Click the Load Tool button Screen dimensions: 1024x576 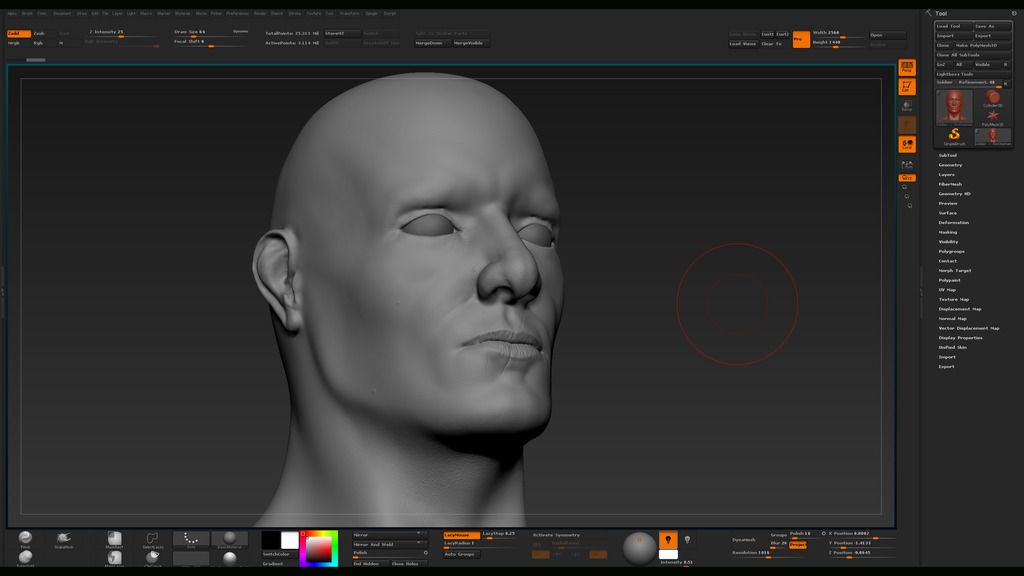[x=951, y=26]
